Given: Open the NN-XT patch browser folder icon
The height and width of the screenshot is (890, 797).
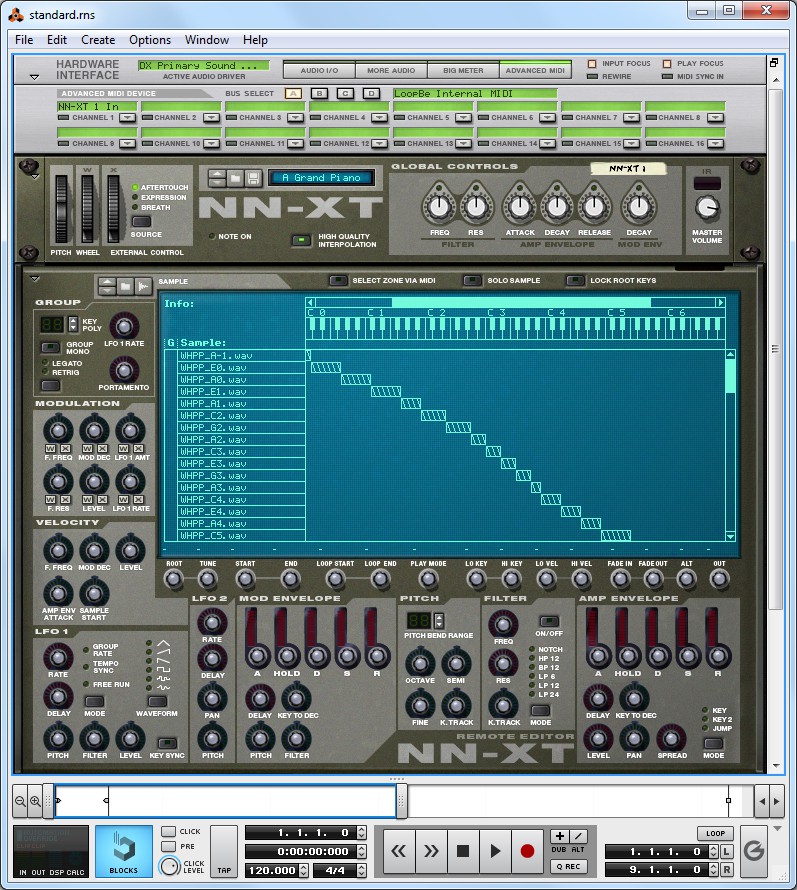Looking at the screenshot, I should pyautogui.click(x=235, y=178).
